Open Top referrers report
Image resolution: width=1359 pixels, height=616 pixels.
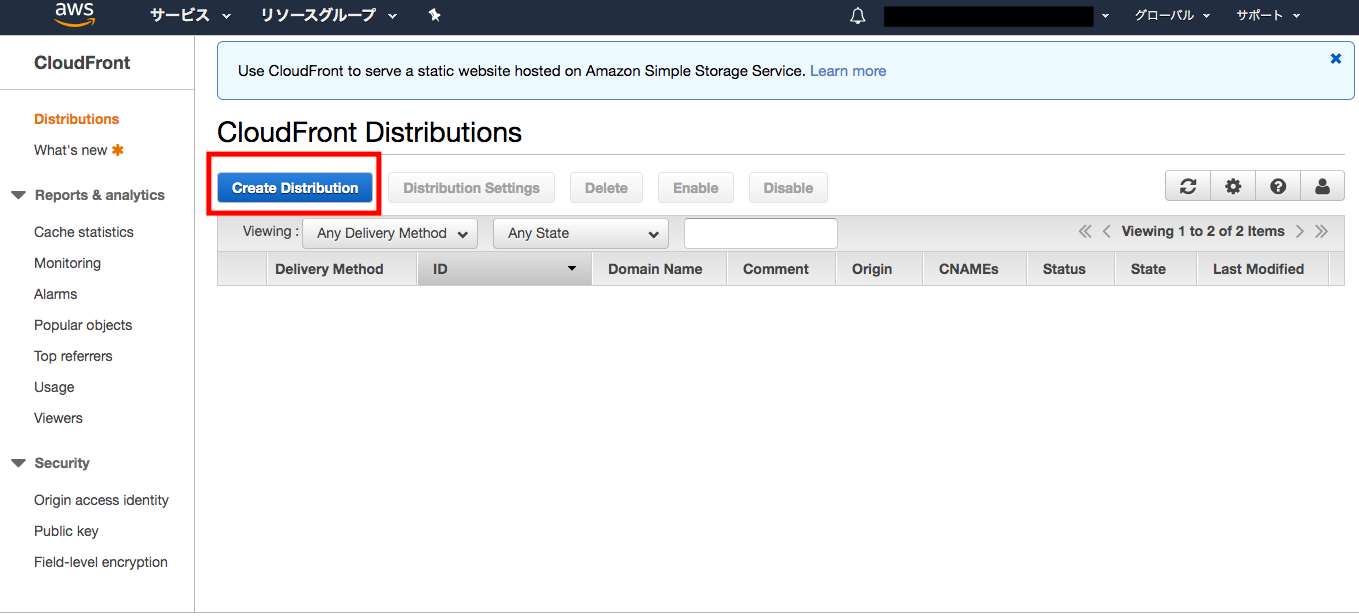(x=73, y=356)
